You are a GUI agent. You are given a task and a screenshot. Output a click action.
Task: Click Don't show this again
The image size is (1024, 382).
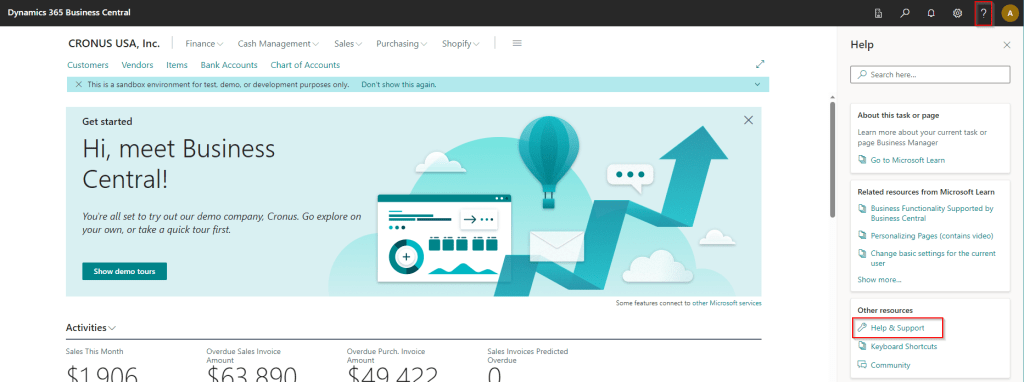(x=398, y=84)
